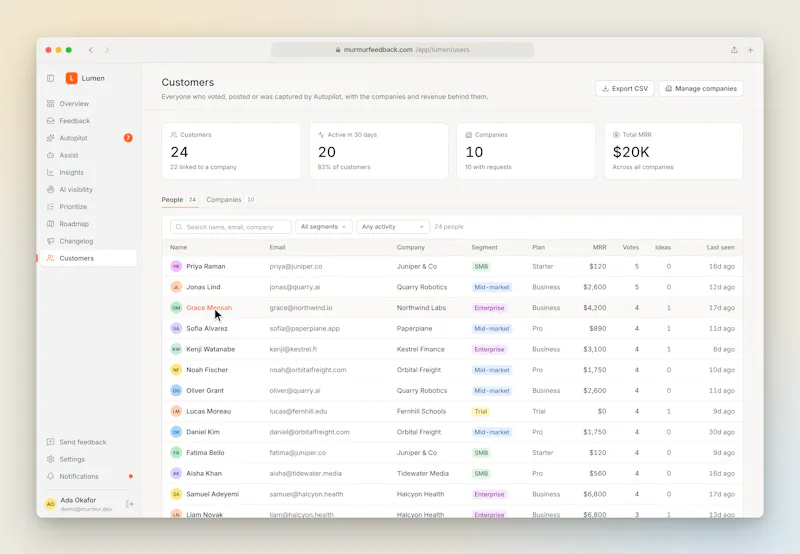This screenshot has width=800, height=554.
Task: Click Noah Fischer's yellow avatar
Action: click(x=176, y=370)
